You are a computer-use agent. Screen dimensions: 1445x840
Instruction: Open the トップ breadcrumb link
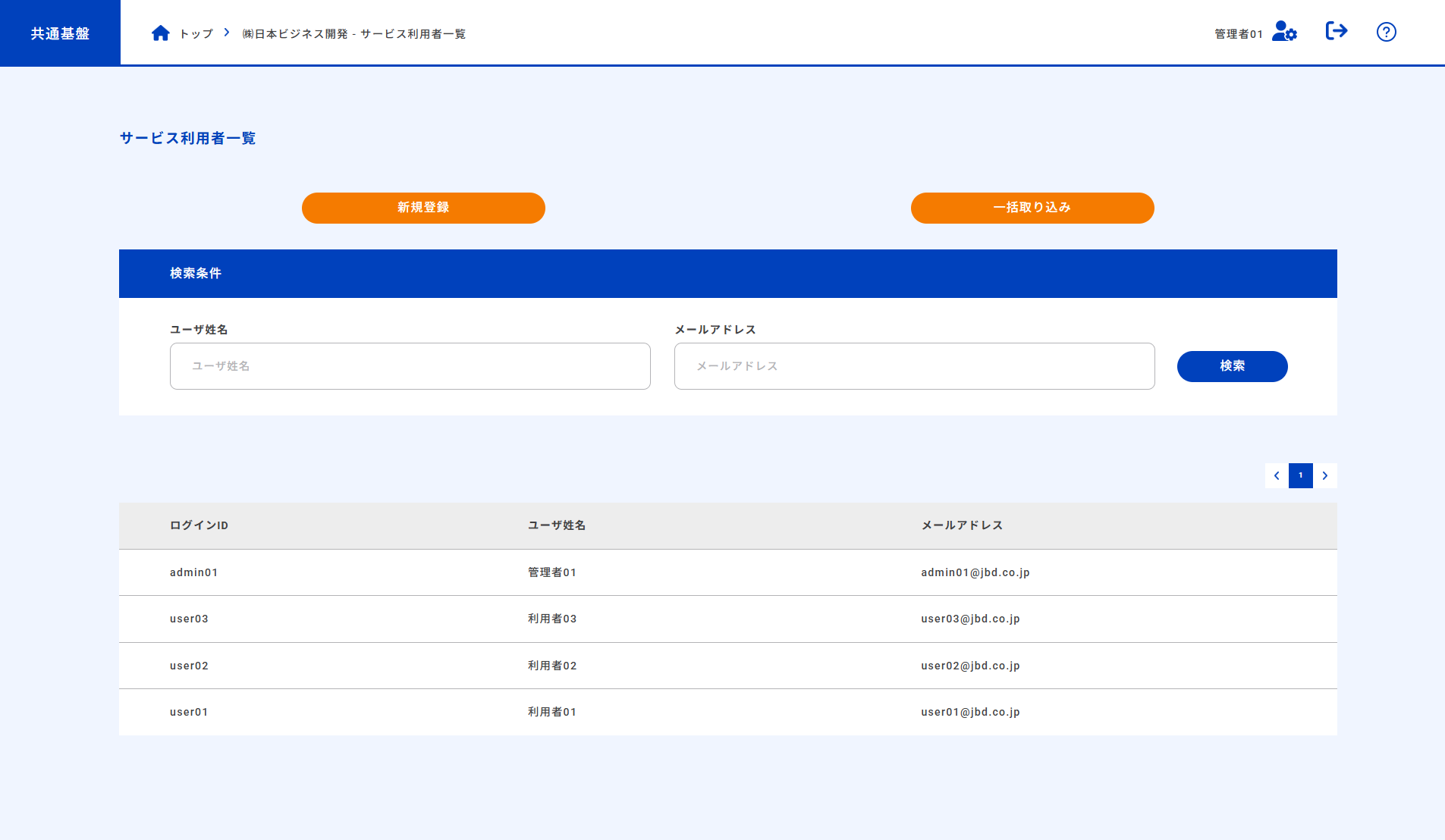(196, 33)
